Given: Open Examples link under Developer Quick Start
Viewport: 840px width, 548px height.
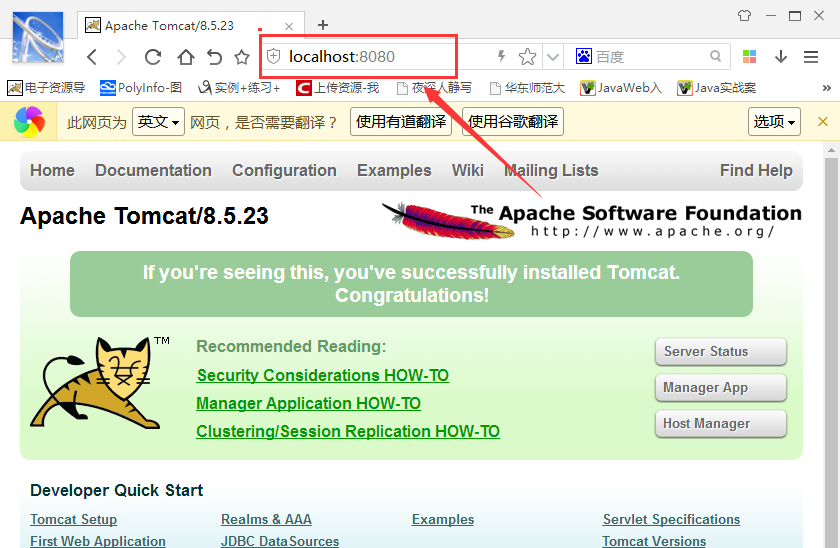Looking at the screenshot, I should click(443, 520).
